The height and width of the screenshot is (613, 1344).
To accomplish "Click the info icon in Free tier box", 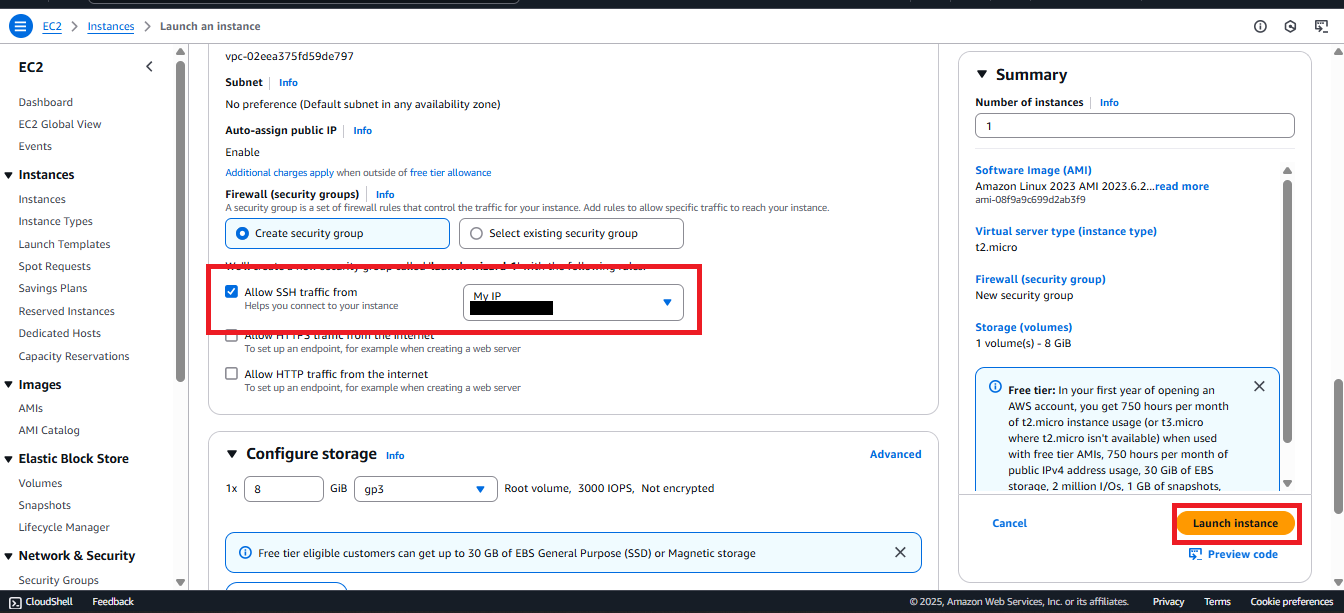I will (x=995, y=387).
